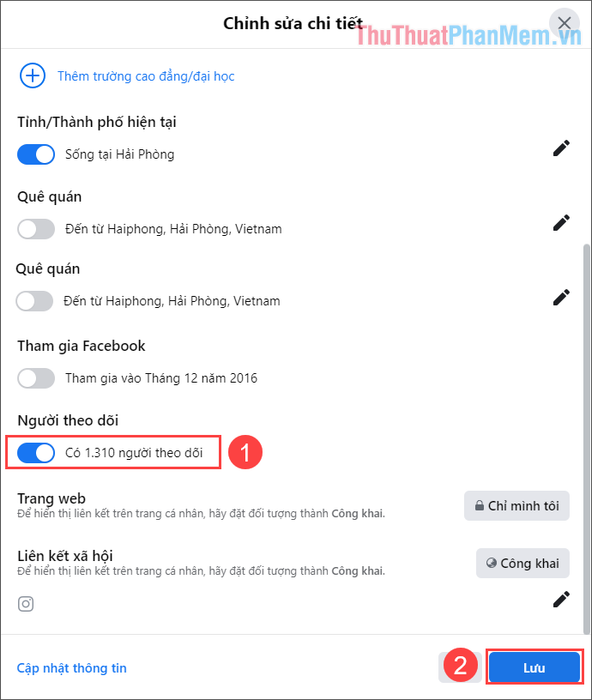The image size is (592, 700).
Task: Enable the second Quê quán hometown toggle
Action: [x=34, y=301]
